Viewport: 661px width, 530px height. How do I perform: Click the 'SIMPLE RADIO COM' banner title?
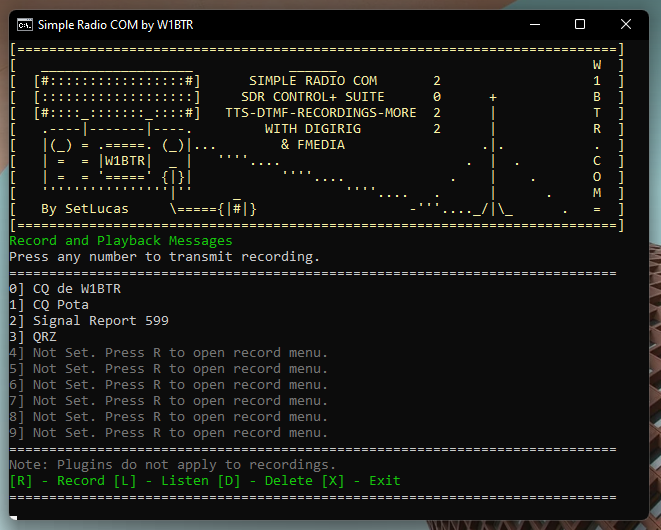pos(313,81)
